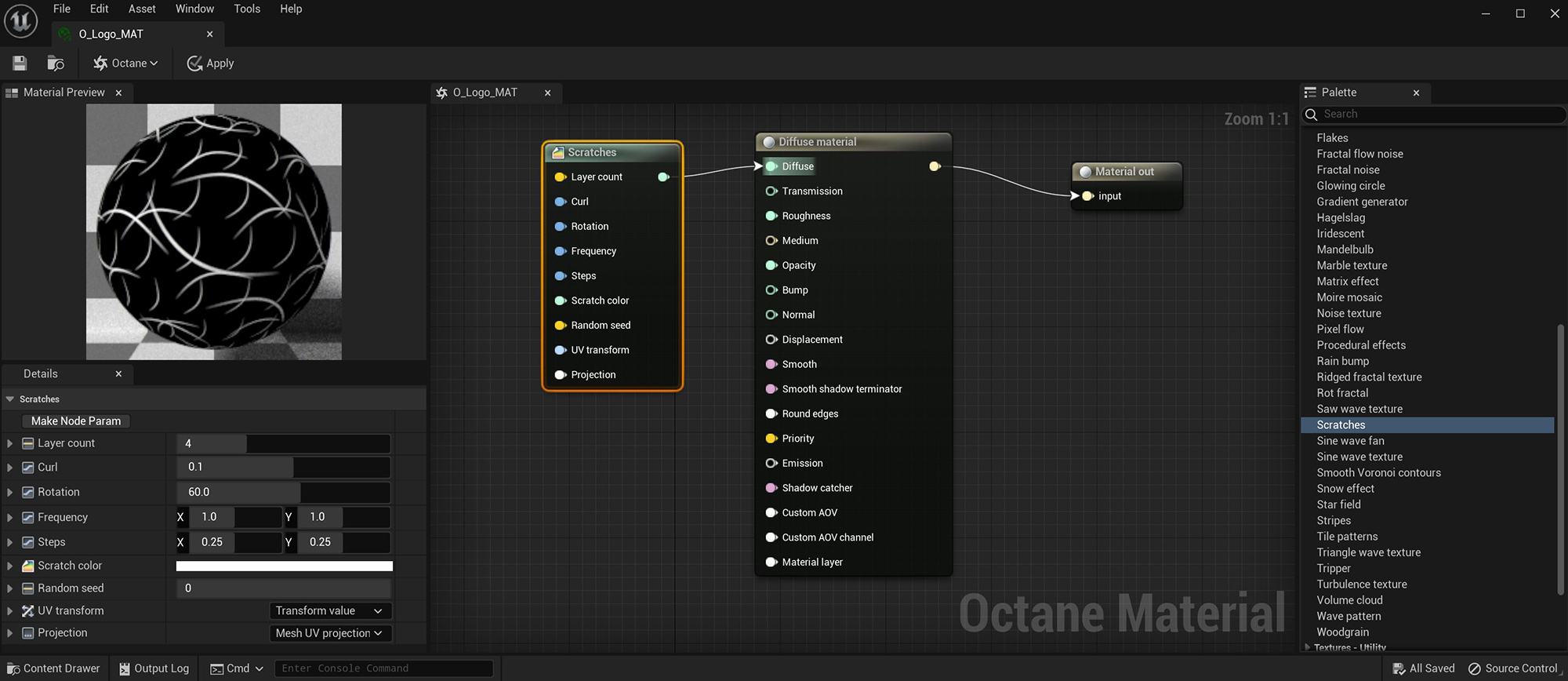This screenshot has height=681, width=1568.
Task: Close the Details panel tab
Action: tap(118, 373)
